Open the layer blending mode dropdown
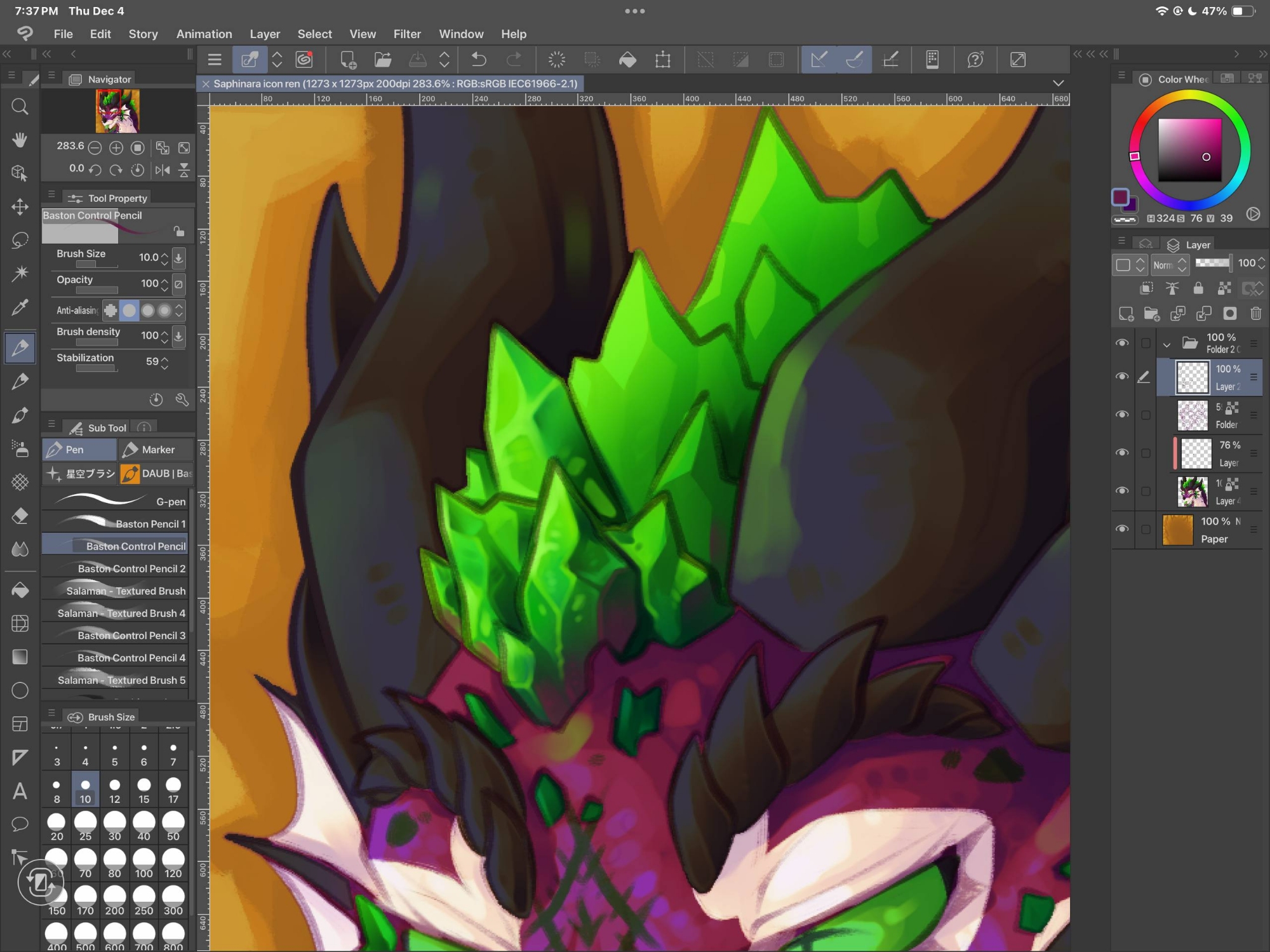The height and width of the screenshot is (952, 1270). (1169, 265)
